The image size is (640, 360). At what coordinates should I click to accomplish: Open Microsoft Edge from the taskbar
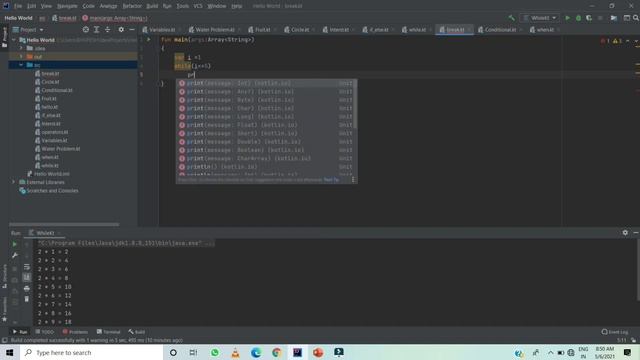point(256,352)
